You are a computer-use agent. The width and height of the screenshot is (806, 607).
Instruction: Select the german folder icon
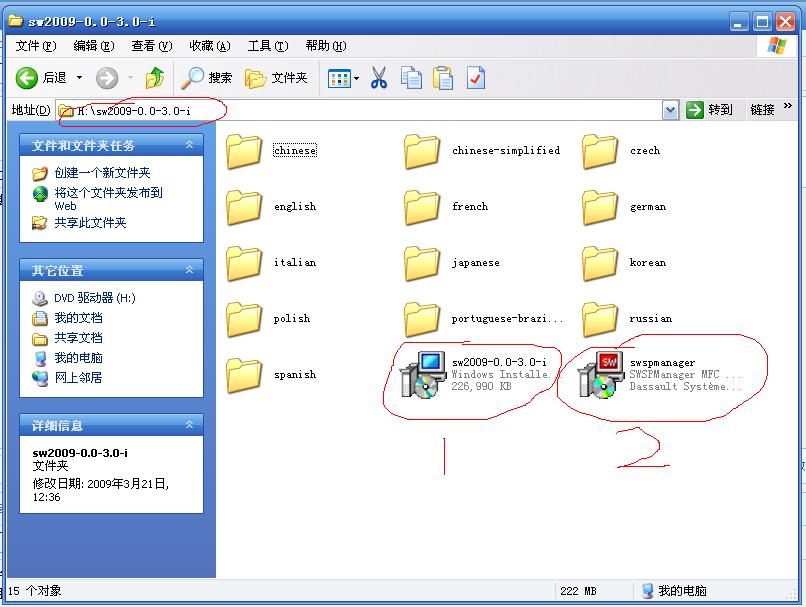coord(600,208)
